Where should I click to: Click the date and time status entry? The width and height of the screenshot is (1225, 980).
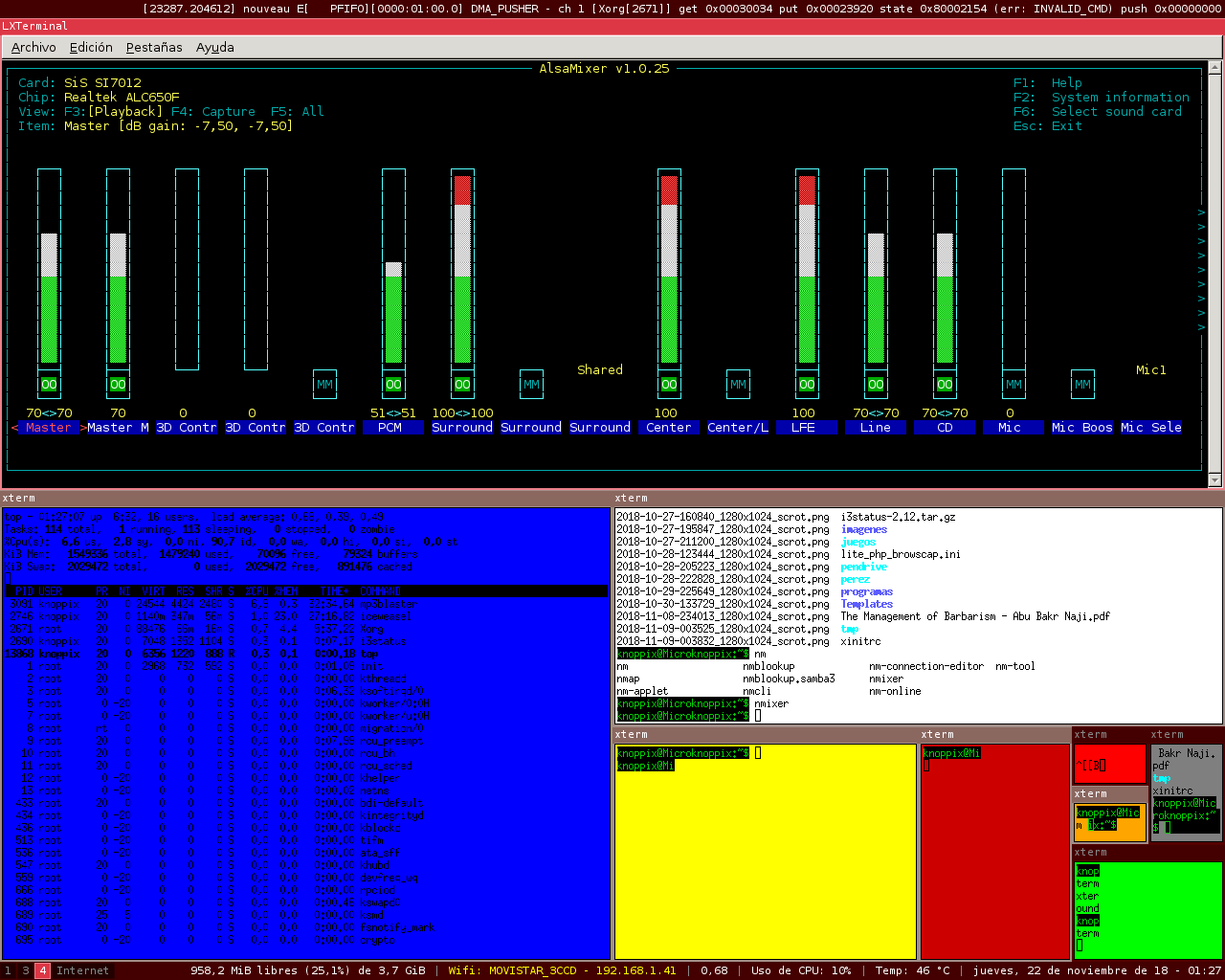pos(1097,971)
